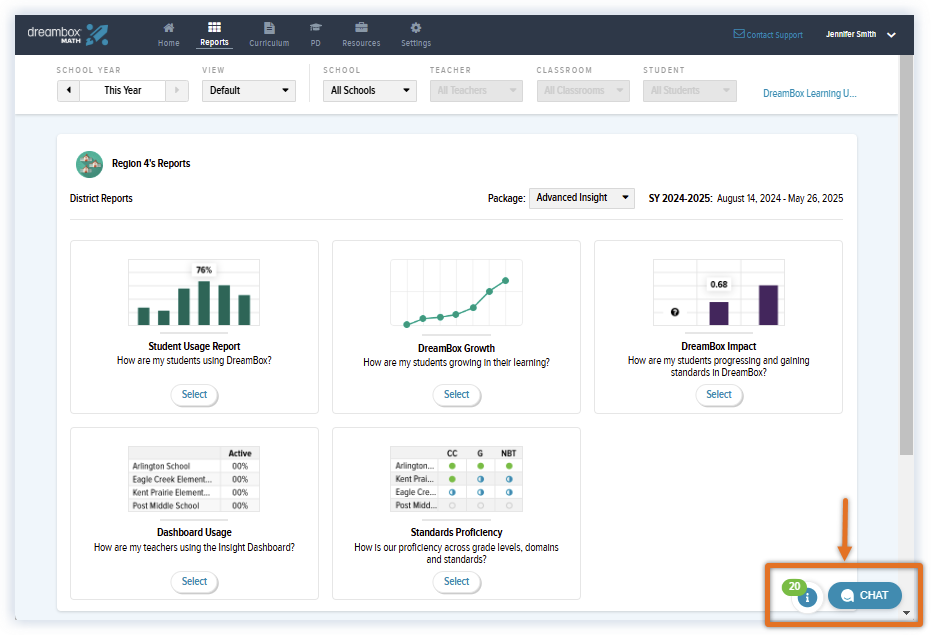Go to previous school year arrow
The width and height of the screenshot is (934, 635).
point(69,91)
